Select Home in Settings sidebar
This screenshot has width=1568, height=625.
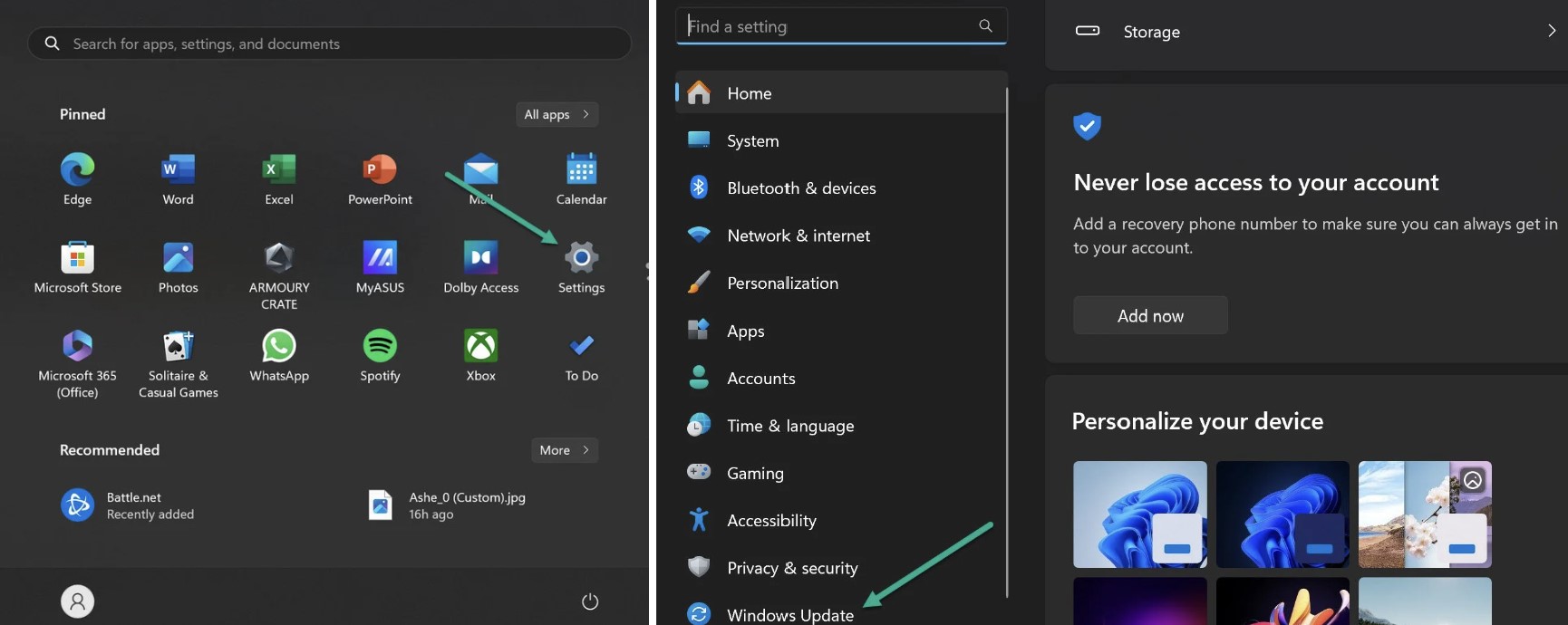click(841, 92)
